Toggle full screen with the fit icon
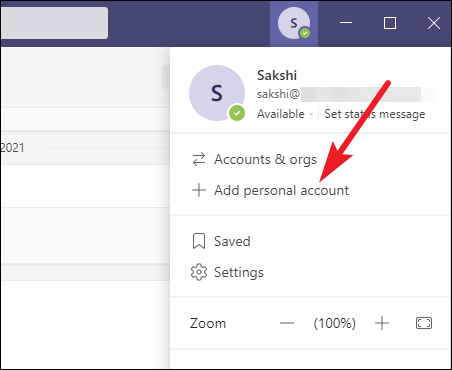The image size is (452, 370). 424,323
